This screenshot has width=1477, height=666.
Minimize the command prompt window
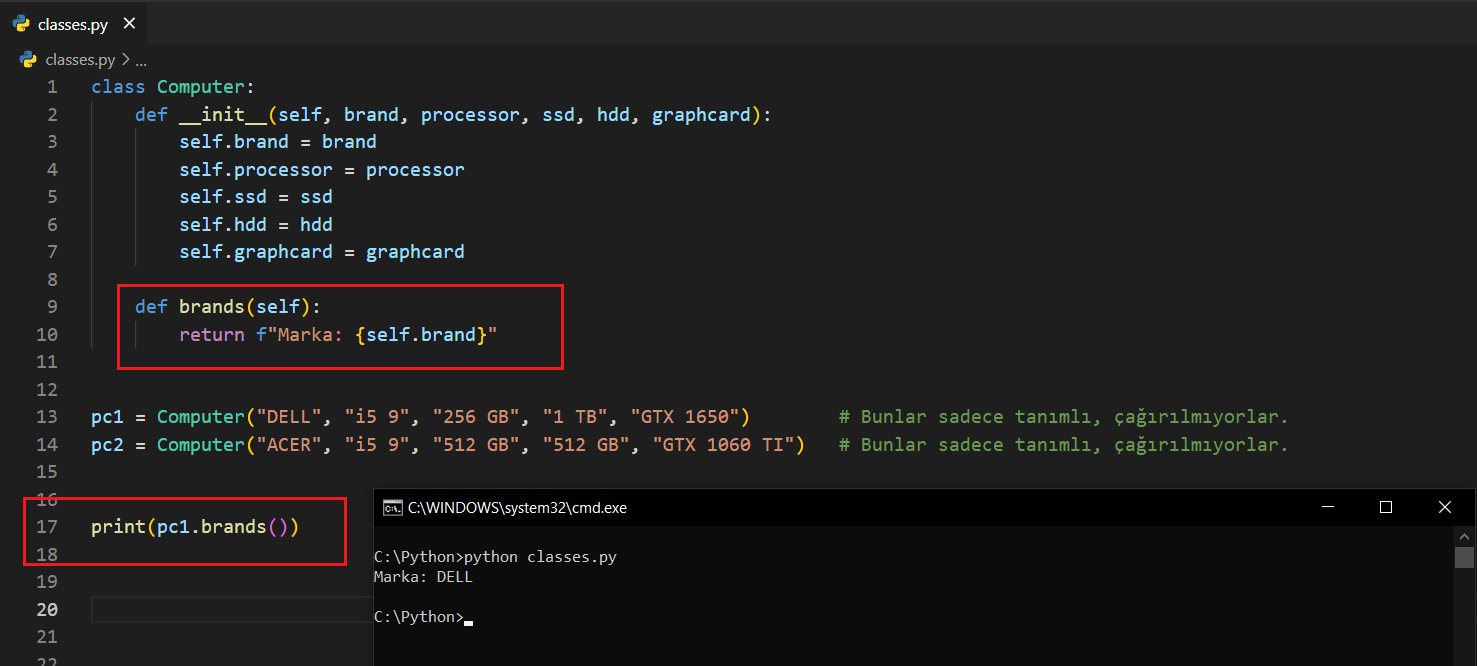click(1327, 508)
